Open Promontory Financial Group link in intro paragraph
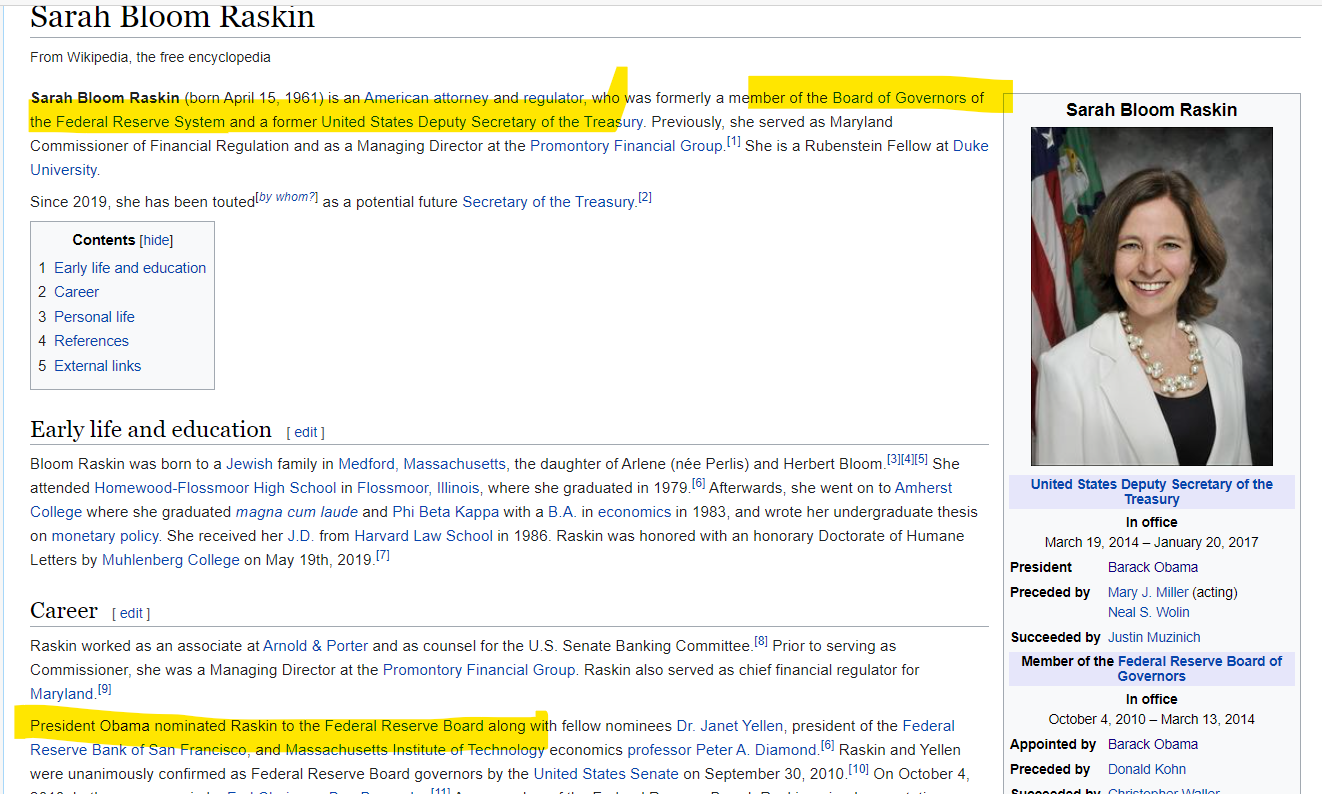1322x794 pixels. coord(627,146)
